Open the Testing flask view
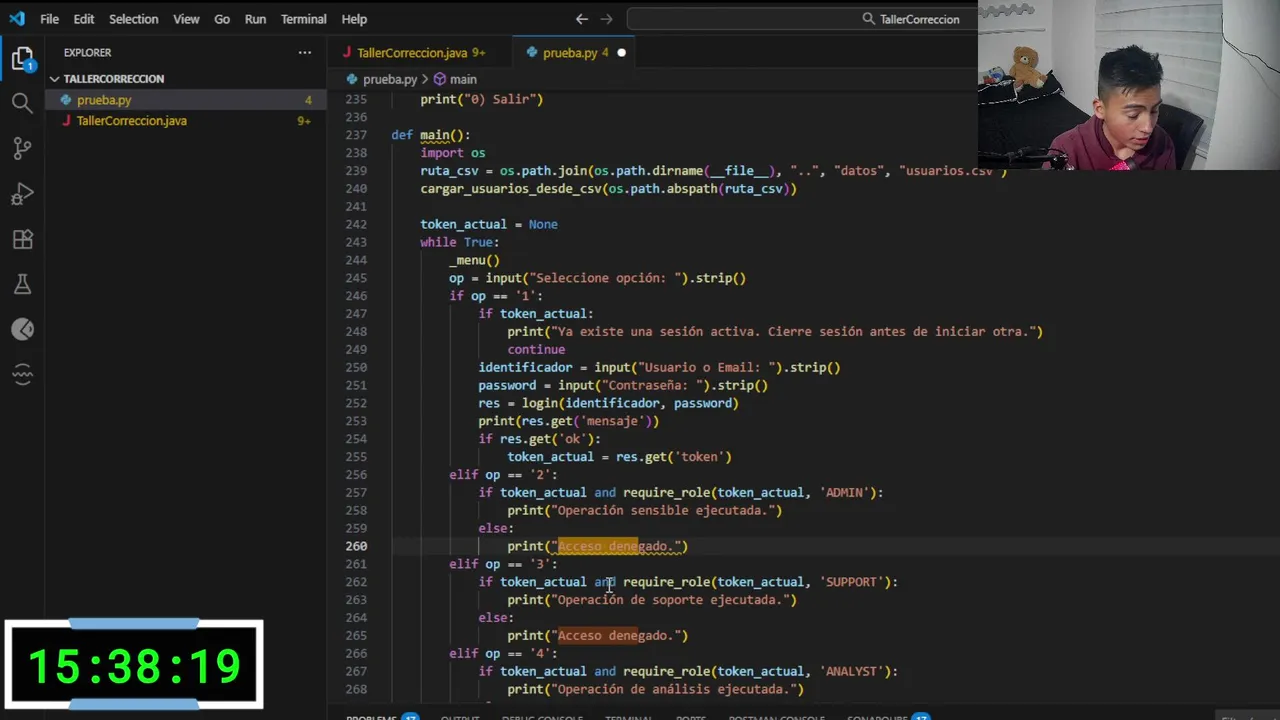Screen dimensions: 1280x720 point(22,284)
